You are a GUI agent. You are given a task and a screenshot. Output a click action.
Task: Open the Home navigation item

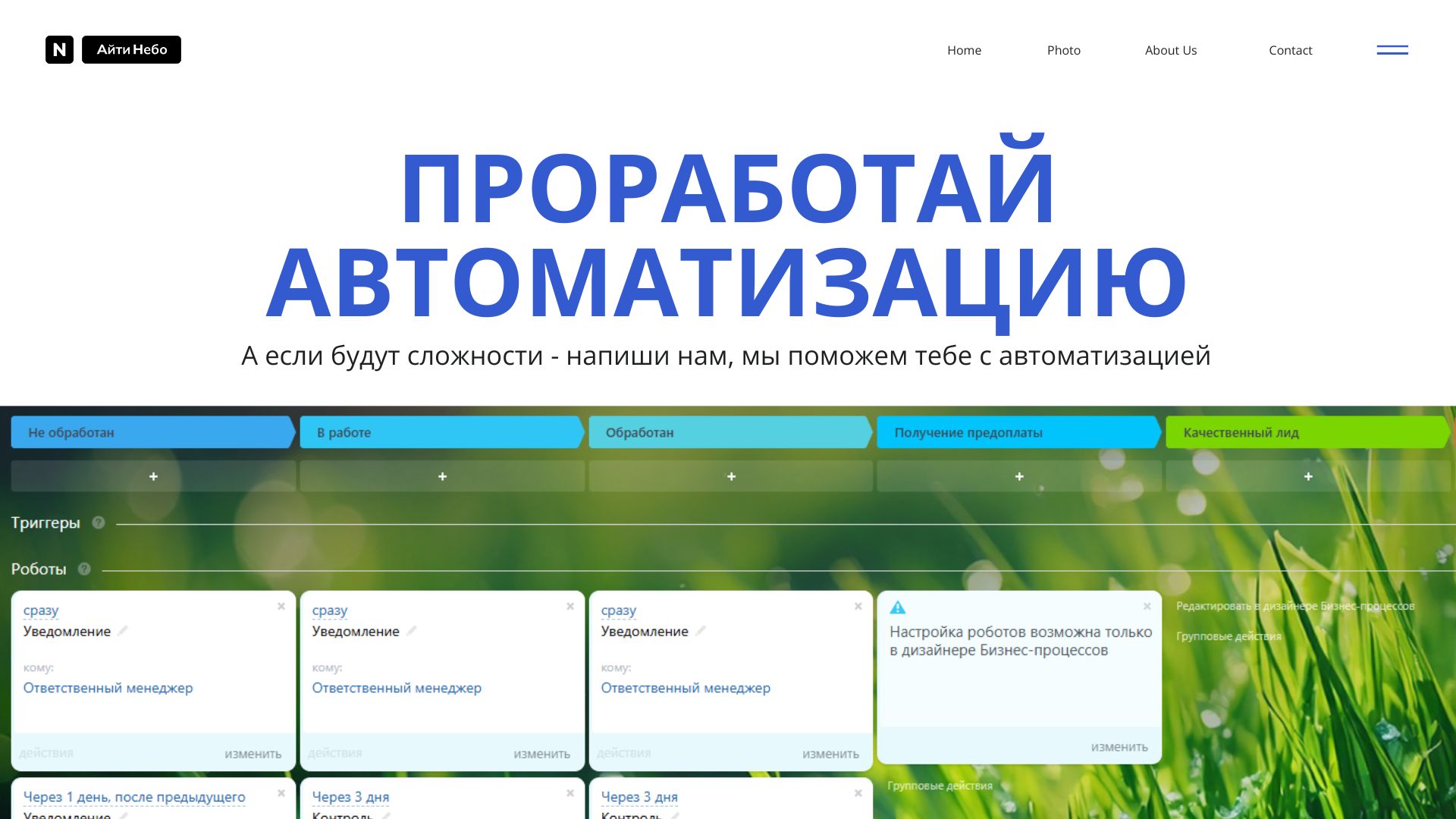point(964,50)
